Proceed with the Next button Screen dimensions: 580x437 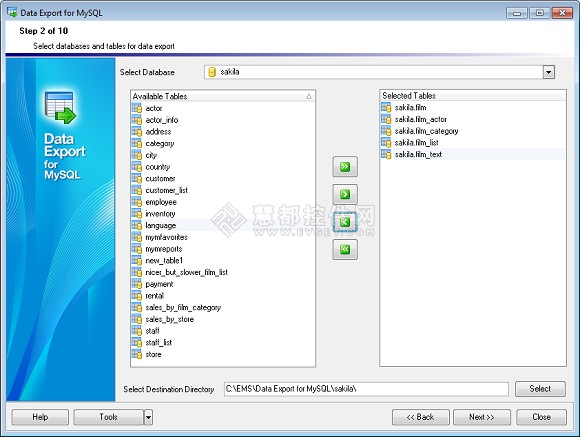(x=482, y=417)
